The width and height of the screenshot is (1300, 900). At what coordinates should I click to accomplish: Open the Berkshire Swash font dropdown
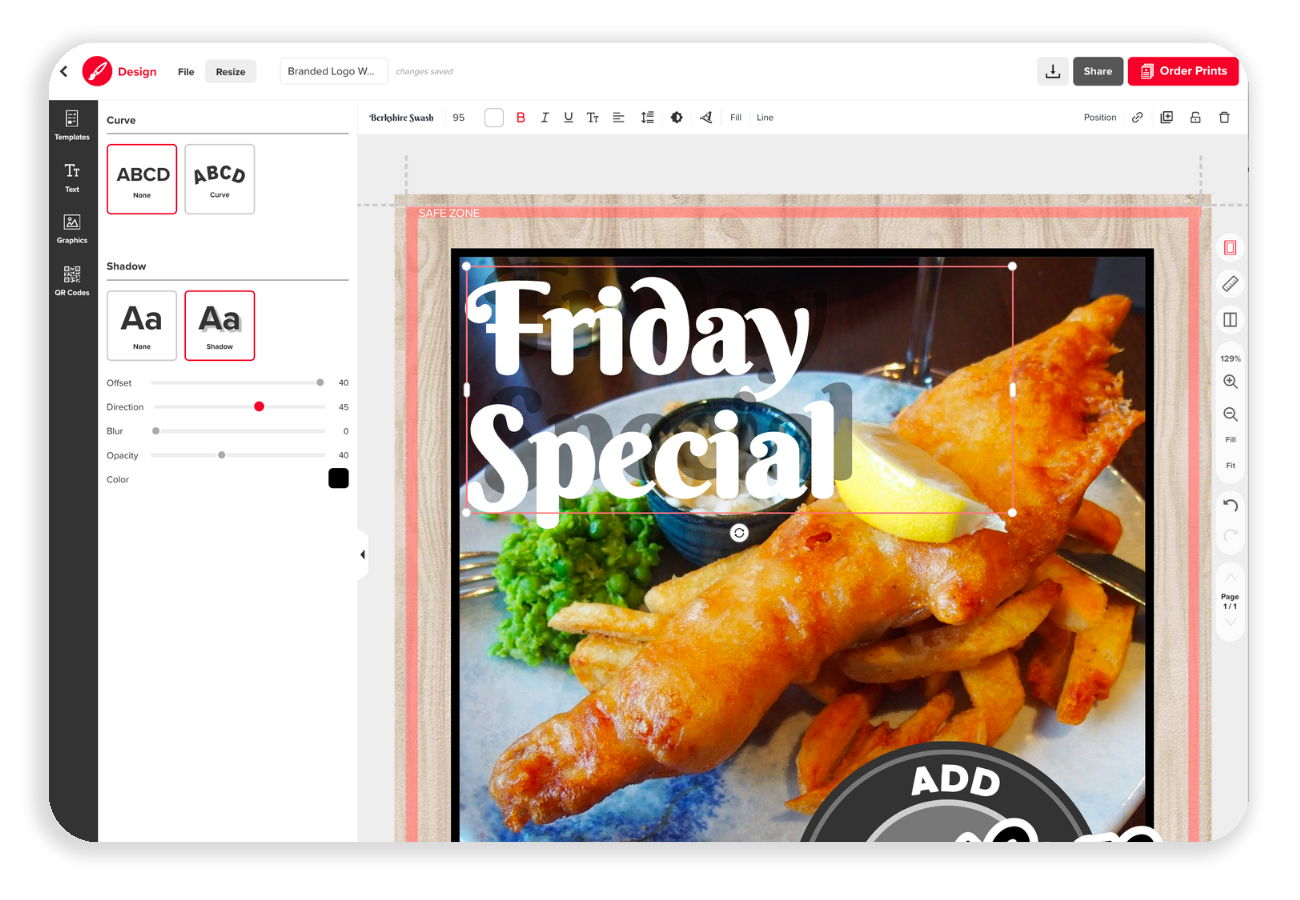click(x=401, y=117)
